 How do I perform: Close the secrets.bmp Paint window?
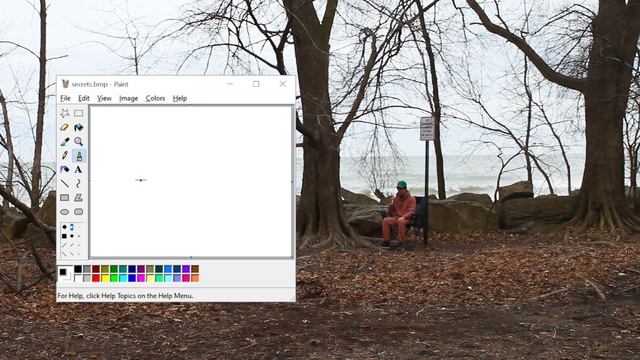tap(282, 84)
